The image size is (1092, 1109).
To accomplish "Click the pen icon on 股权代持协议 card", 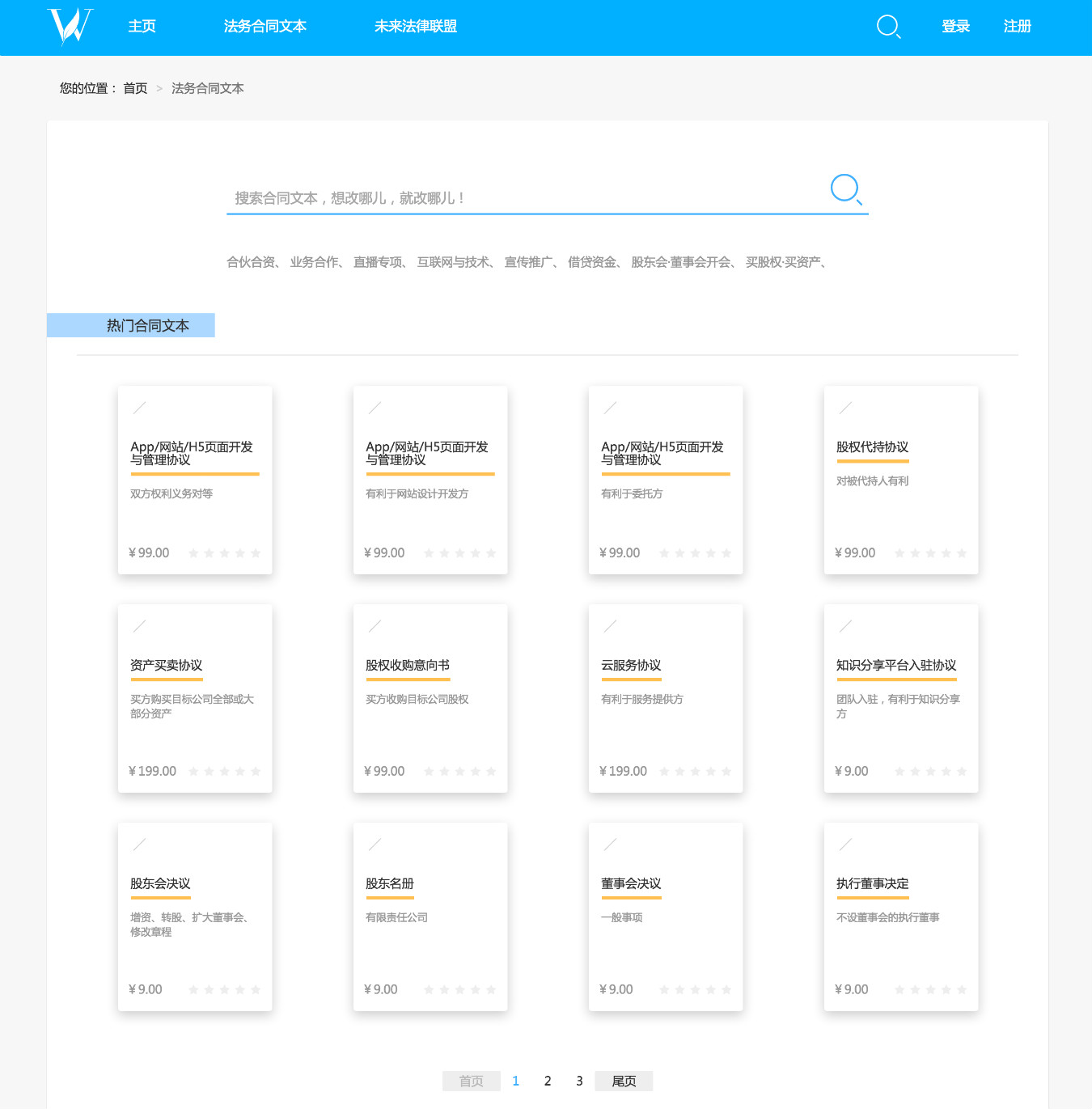I will click(x=845, y=408).
